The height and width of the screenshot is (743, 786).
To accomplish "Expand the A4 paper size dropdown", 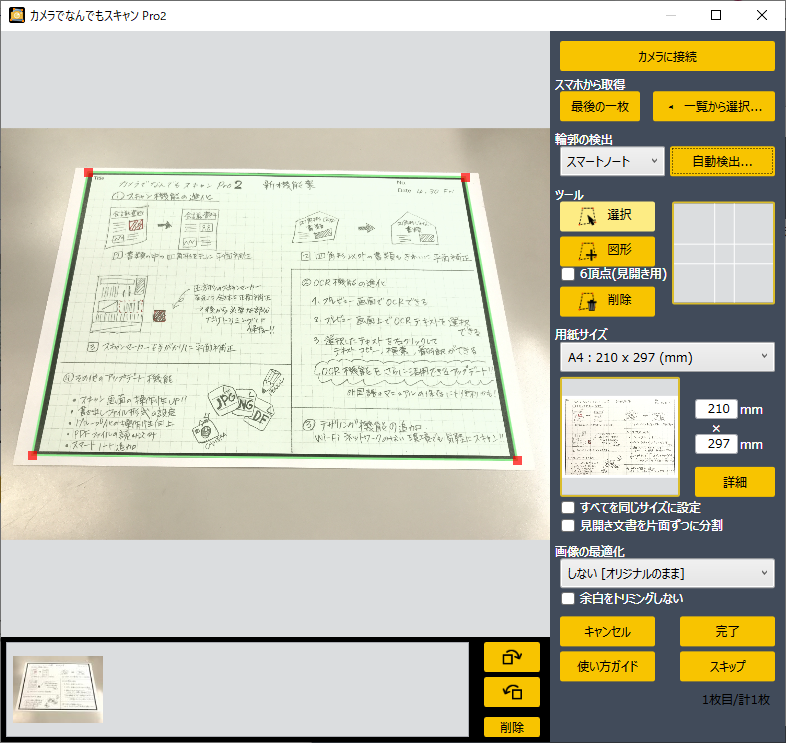I will (666, 357).
